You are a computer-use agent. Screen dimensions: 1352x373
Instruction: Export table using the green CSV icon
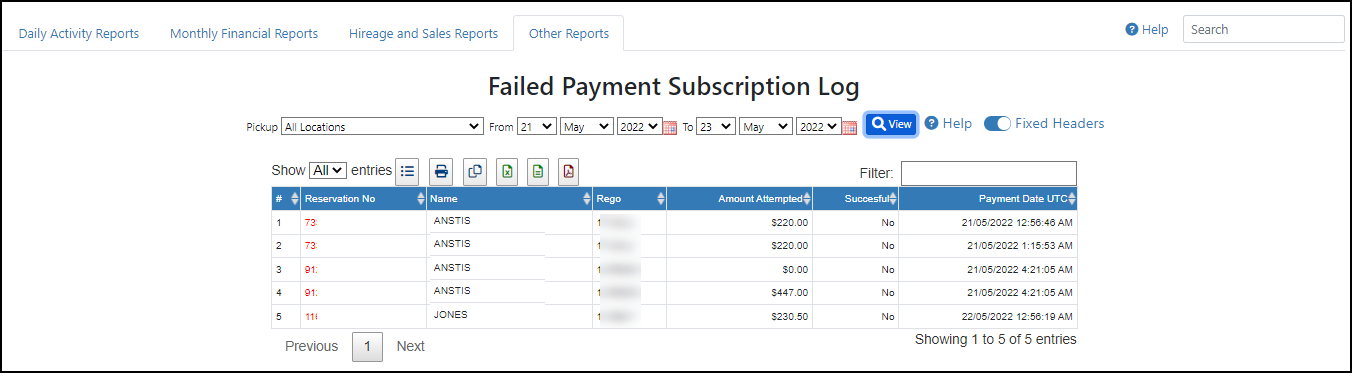[538, 171]
